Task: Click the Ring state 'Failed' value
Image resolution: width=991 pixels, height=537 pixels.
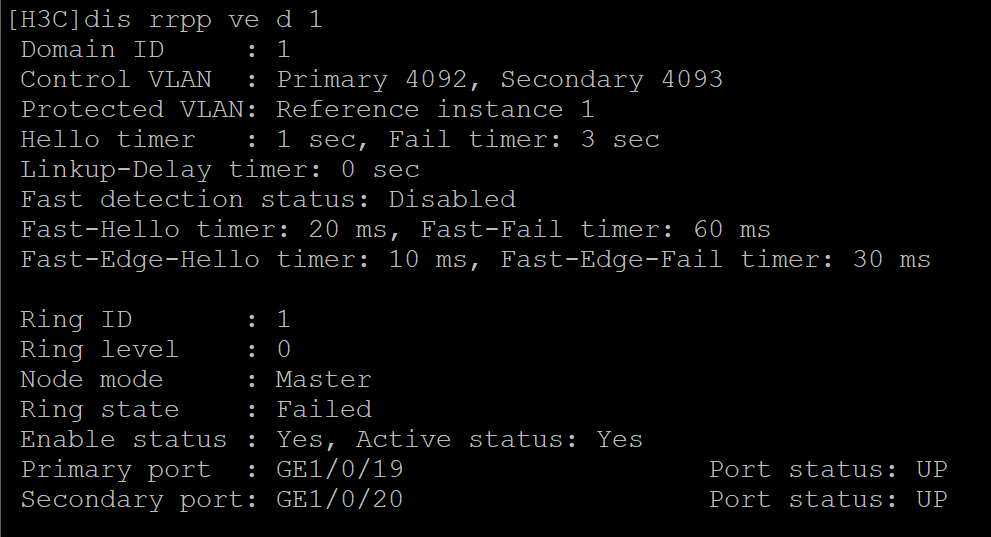Action: click(323, 409)
